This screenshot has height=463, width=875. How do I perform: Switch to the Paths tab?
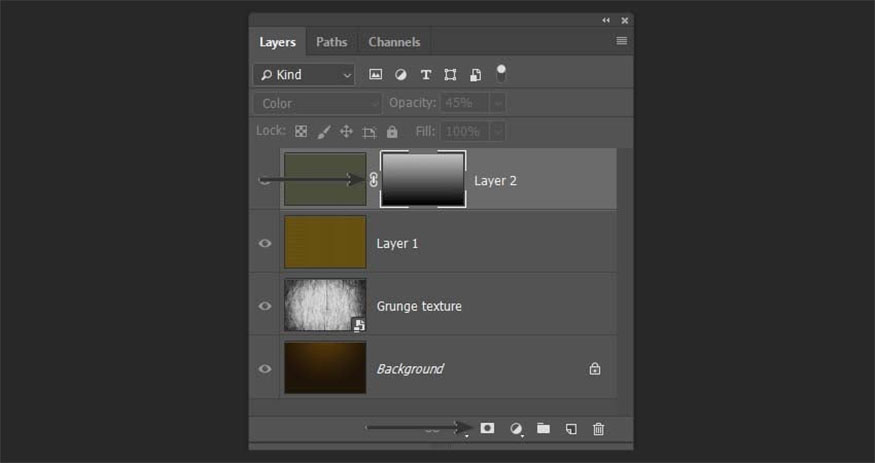331,42
